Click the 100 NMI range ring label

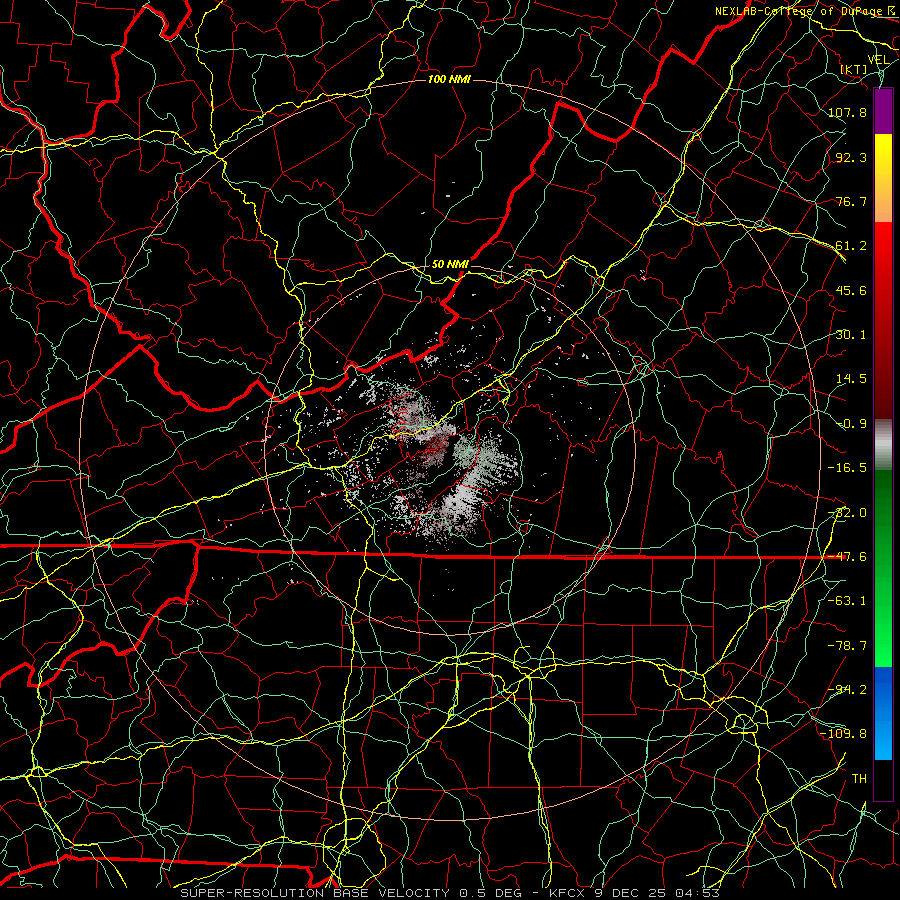pos(449,79)
